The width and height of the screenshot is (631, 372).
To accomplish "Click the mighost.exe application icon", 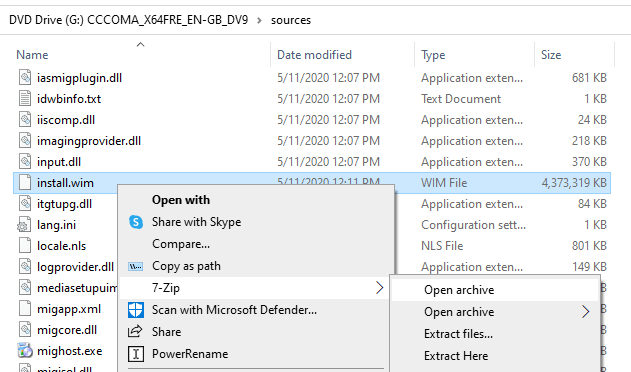I will click(x=25, y=350).
